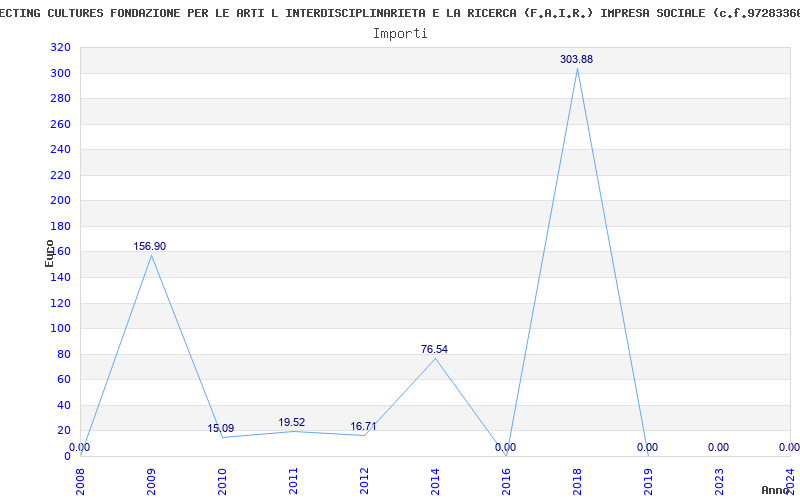Click the x-axis year 2016
The image size is (800, 500).
[x=506, y=482]
